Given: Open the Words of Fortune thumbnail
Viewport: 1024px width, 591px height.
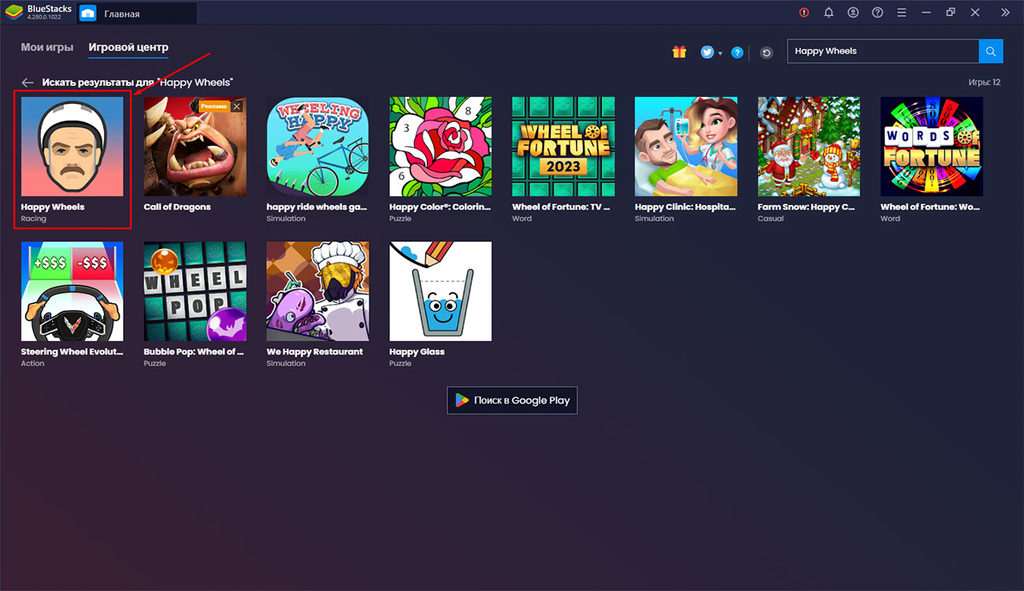Looking at the screenshot, I should click(931, 146).
